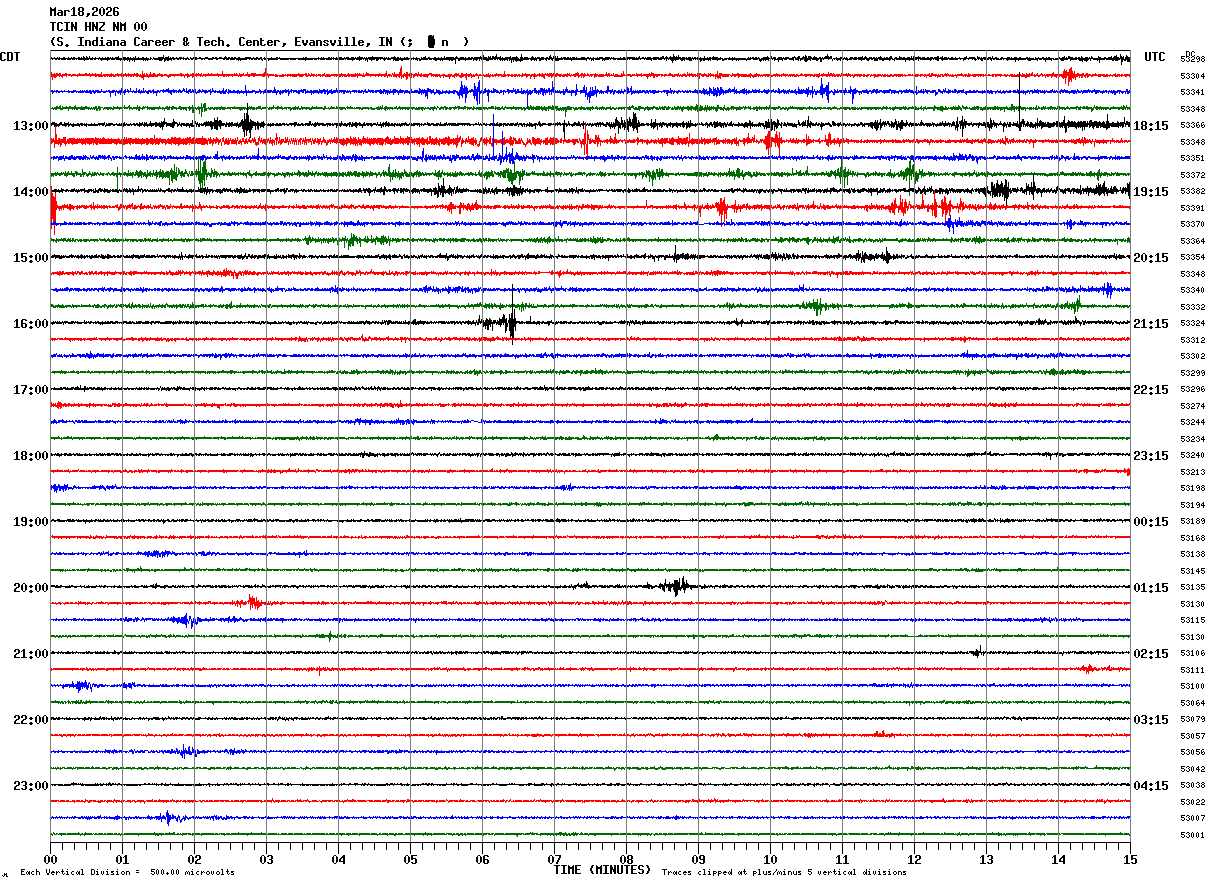This screenshot has width=1210, height=886.
Task: Select the DC offset value 53038
Action: 1192,785
